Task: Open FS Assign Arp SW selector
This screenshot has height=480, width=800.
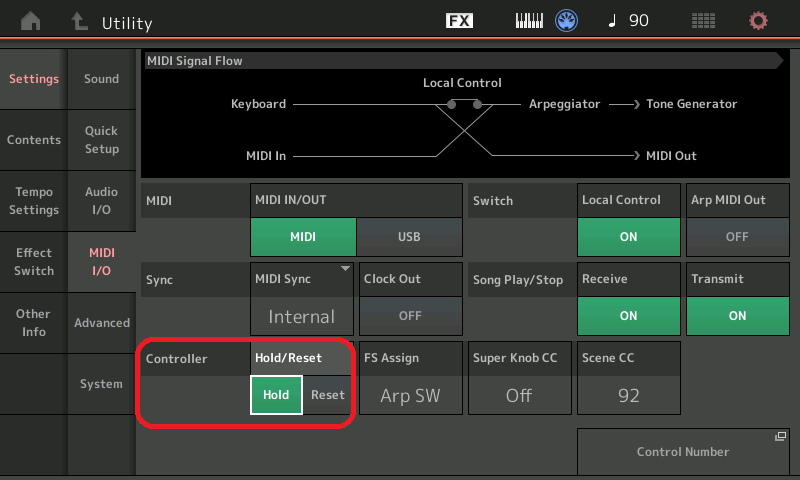Action: pyautogui.click(x=410, y=395)
